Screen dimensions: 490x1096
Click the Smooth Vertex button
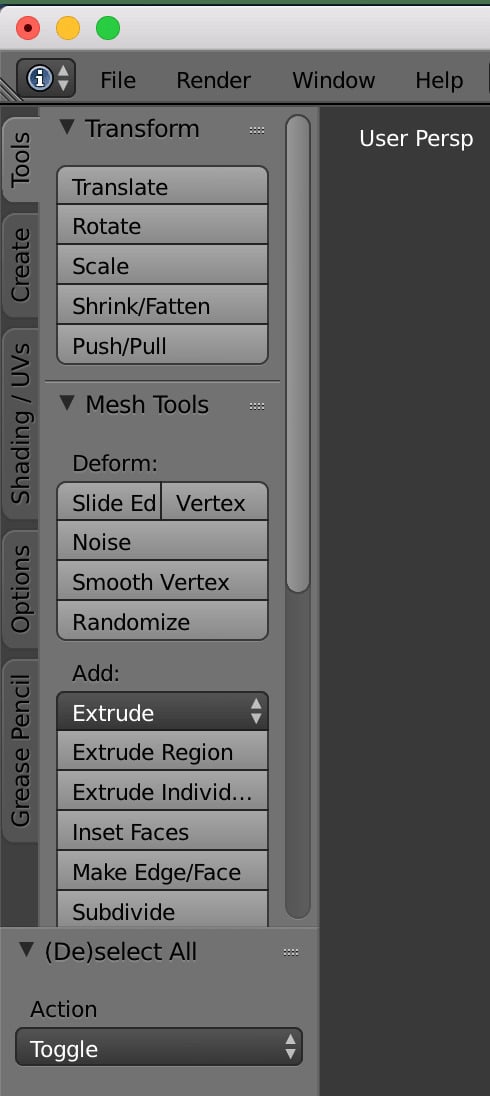[162, 581]
